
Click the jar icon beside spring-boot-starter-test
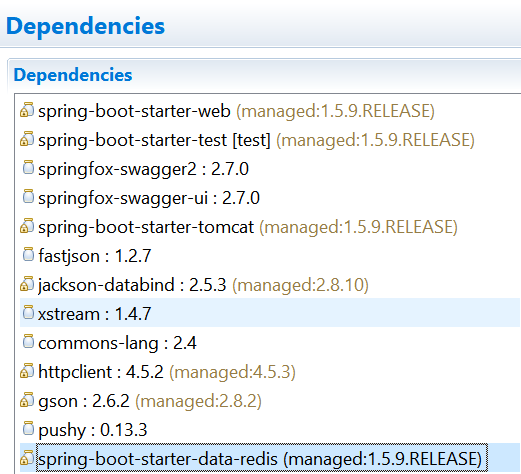click(27, 139)
